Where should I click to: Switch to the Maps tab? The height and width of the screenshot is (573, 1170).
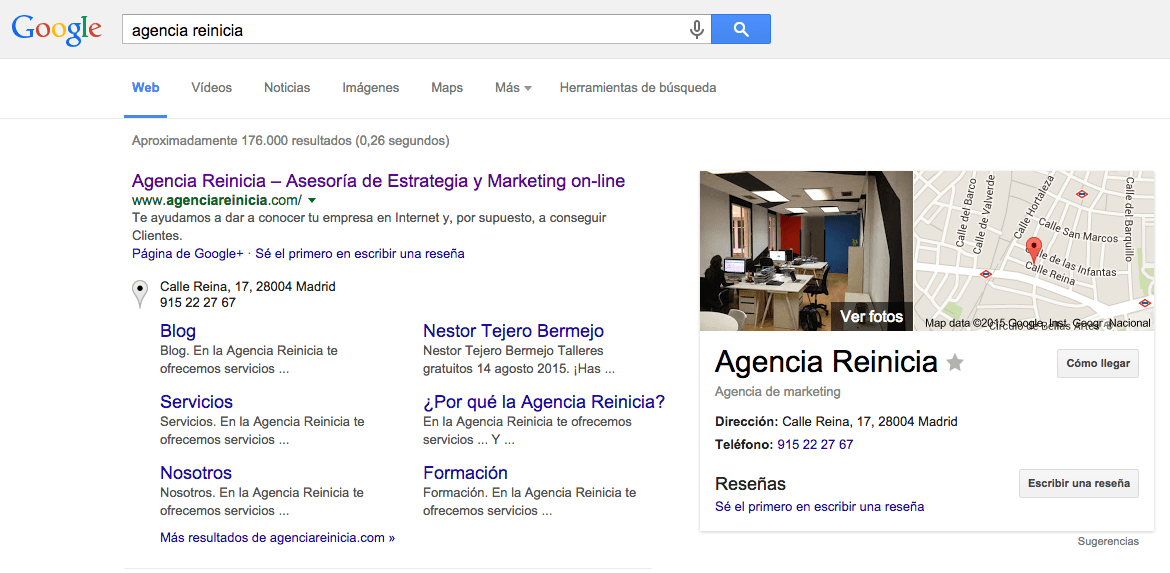446,88
